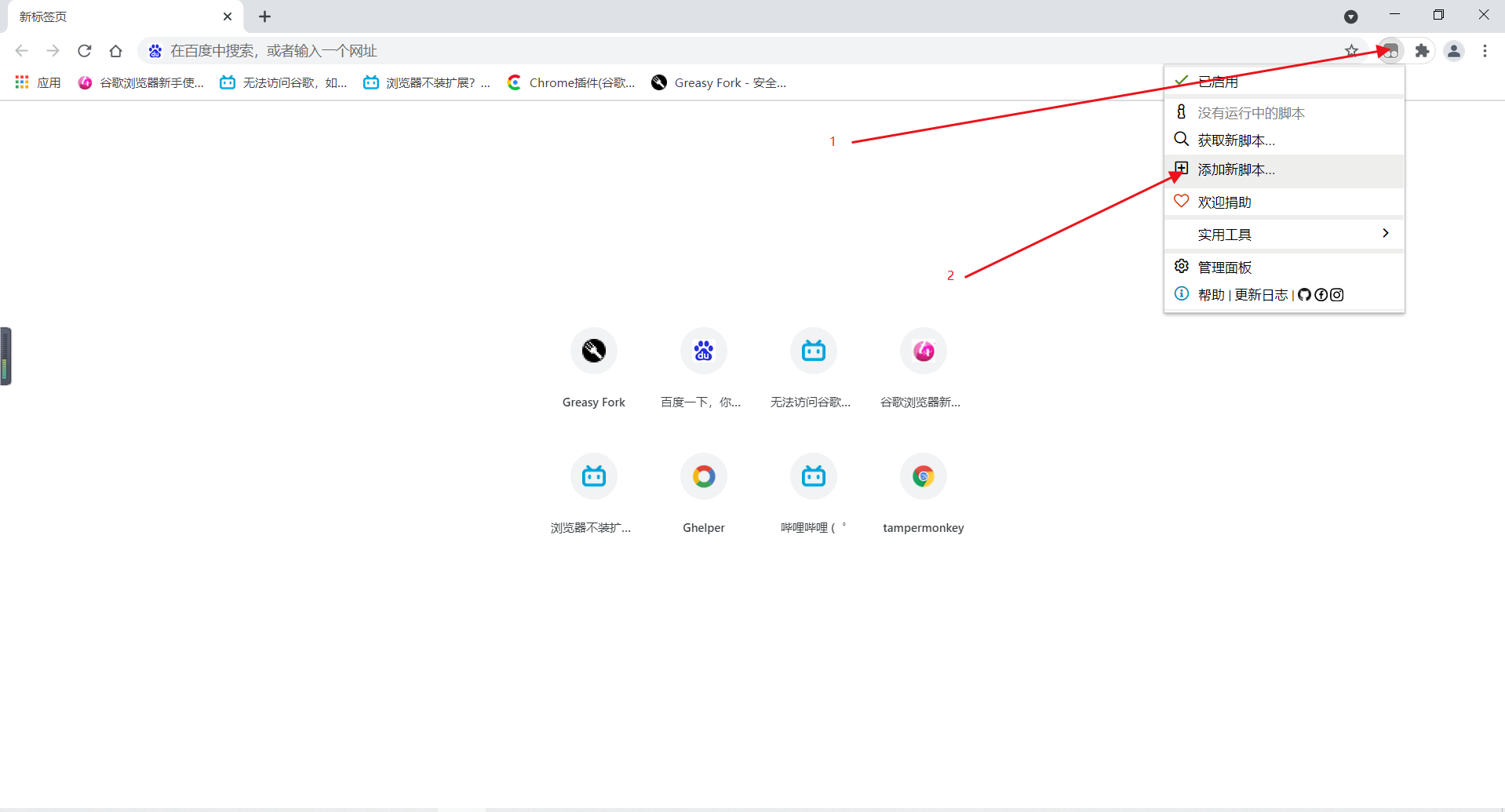Open the 更新日志 changelog link
1505x812 pixels.
1261,295
